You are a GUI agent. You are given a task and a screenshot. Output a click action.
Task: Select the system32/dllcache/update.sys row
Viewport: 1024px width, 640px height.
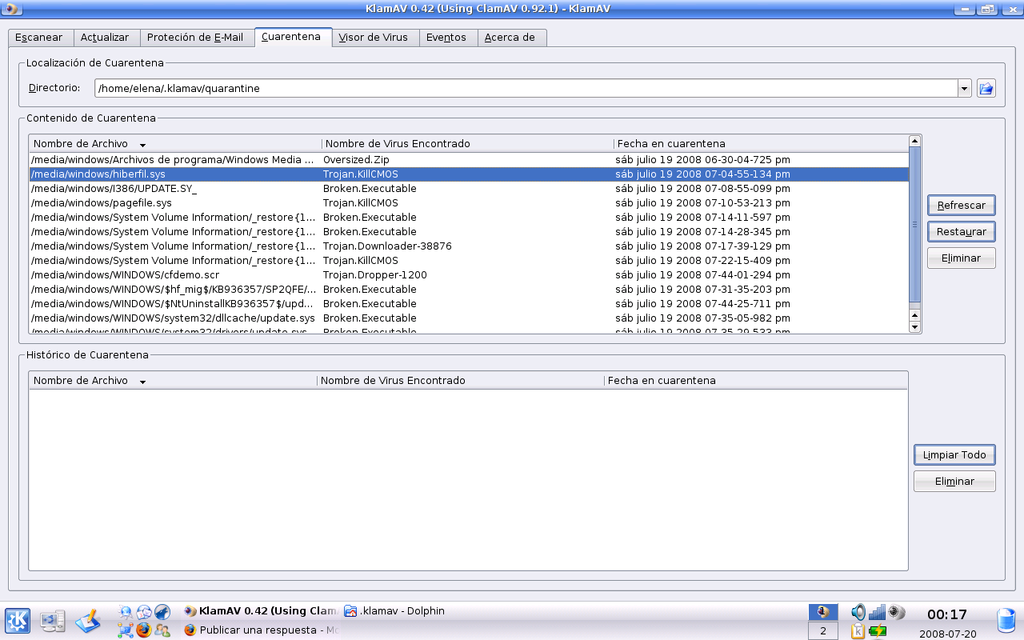click(469, 318)
